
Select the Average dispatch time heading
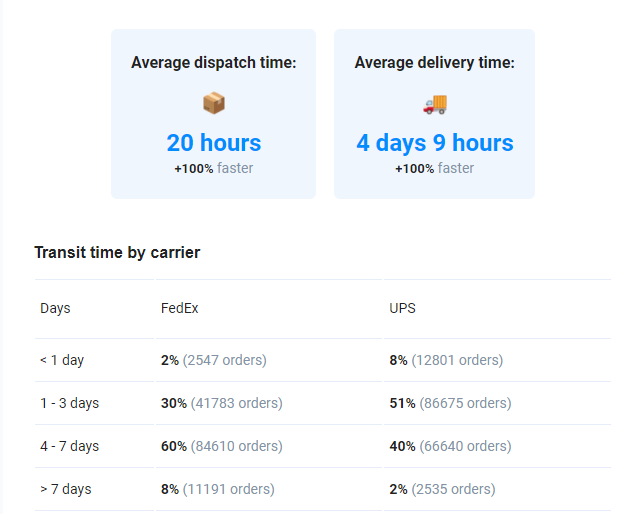tap(214, 63)
